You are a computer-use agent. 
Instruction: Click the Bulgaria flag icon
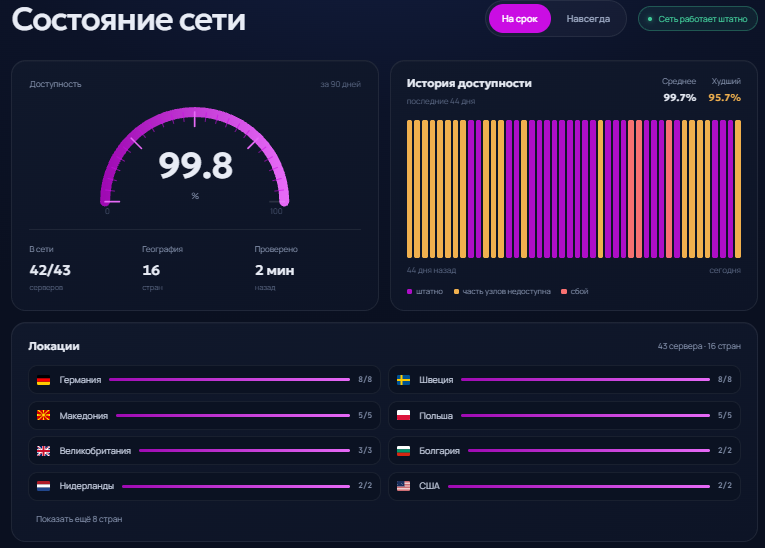point(403,451)
